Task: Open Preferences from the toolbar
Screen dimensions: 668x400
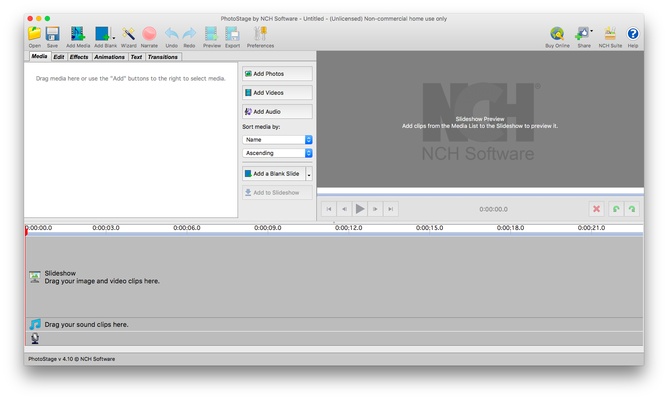Action: (x=260, y=36)
